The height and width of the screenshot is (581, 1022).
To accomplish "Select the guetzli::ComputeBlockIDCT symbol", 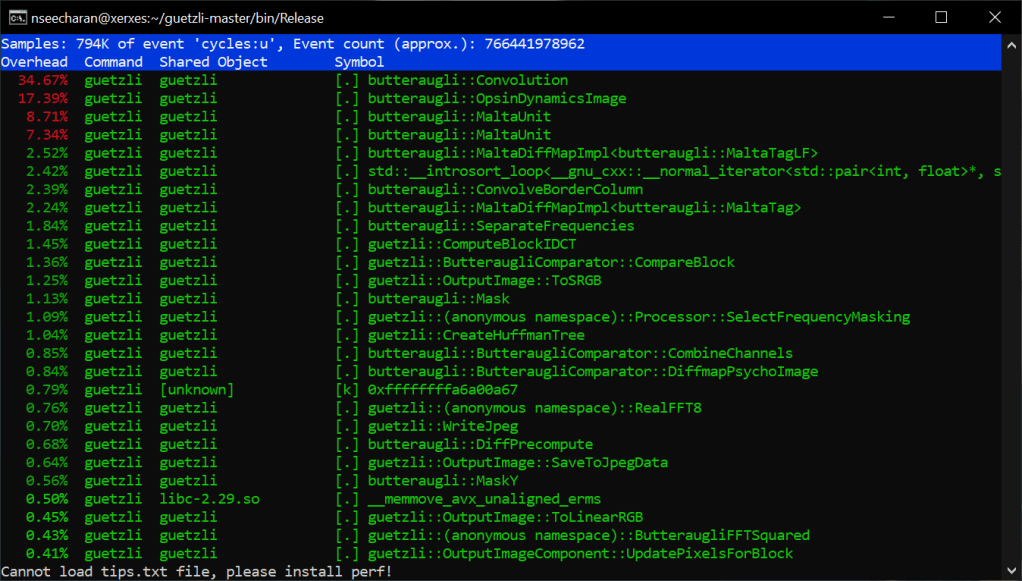I will (x=471, y=244).
